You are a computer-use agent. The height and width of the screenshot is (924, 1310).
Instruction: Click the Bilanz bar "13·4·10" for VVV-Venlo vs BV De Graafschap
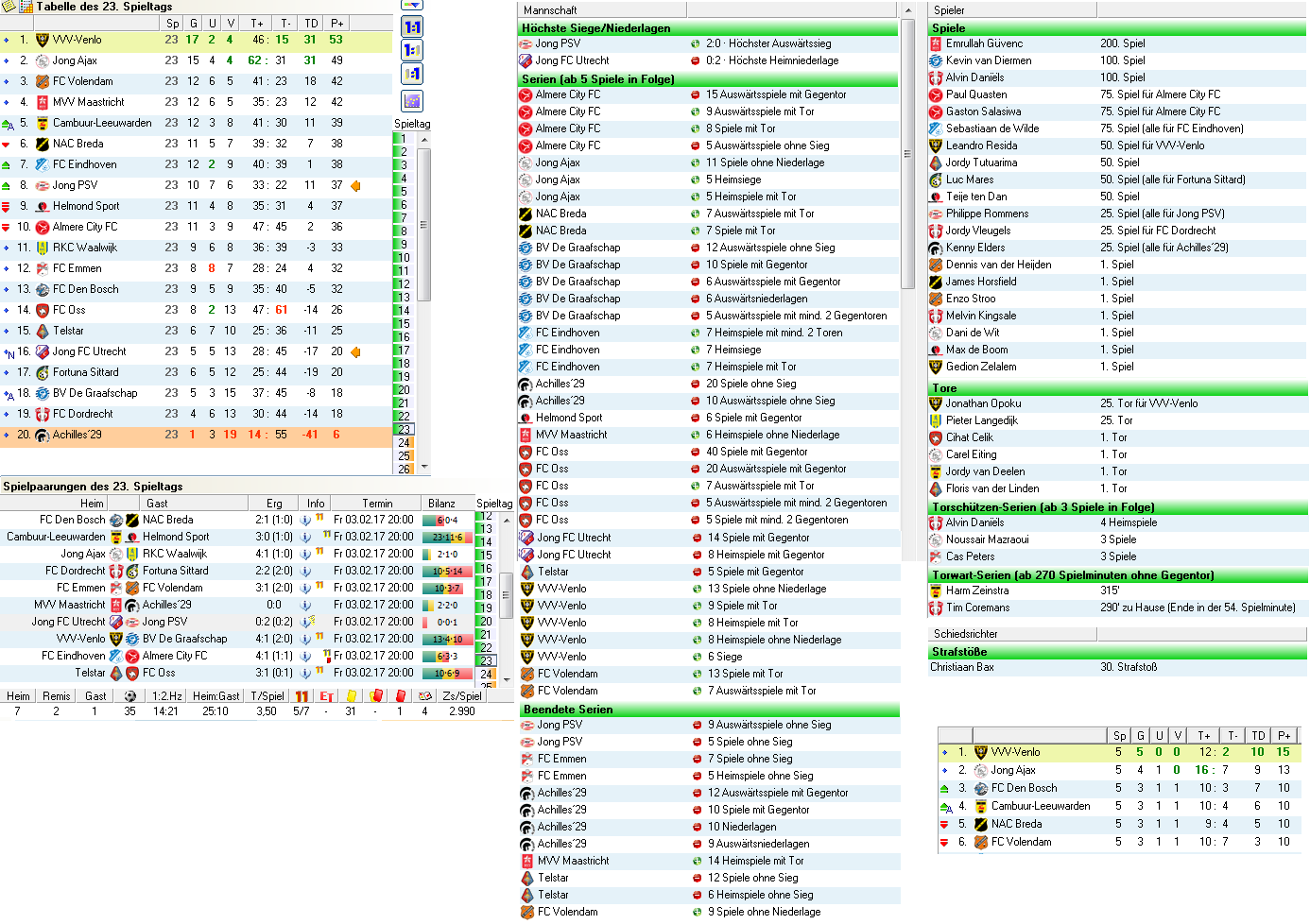point(448,639)
